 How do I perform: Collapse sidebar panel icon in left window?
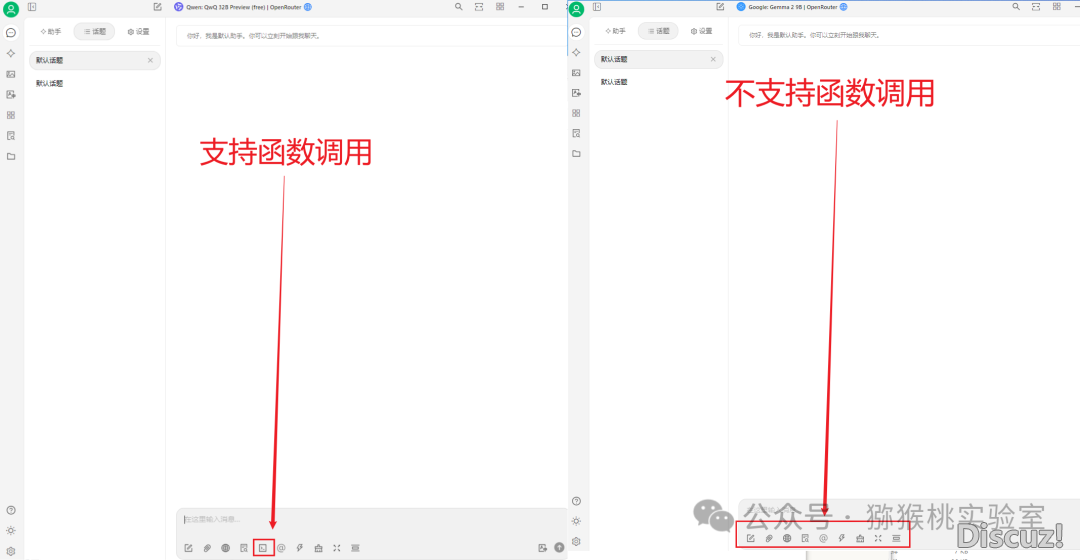(32, 7)
